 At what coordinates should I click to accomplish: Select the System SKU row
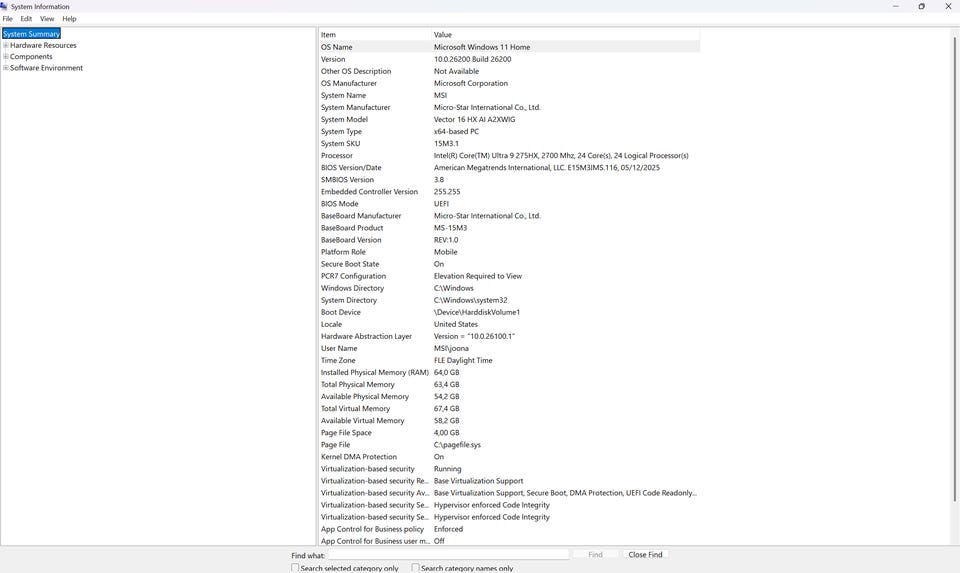coord(509,143)
